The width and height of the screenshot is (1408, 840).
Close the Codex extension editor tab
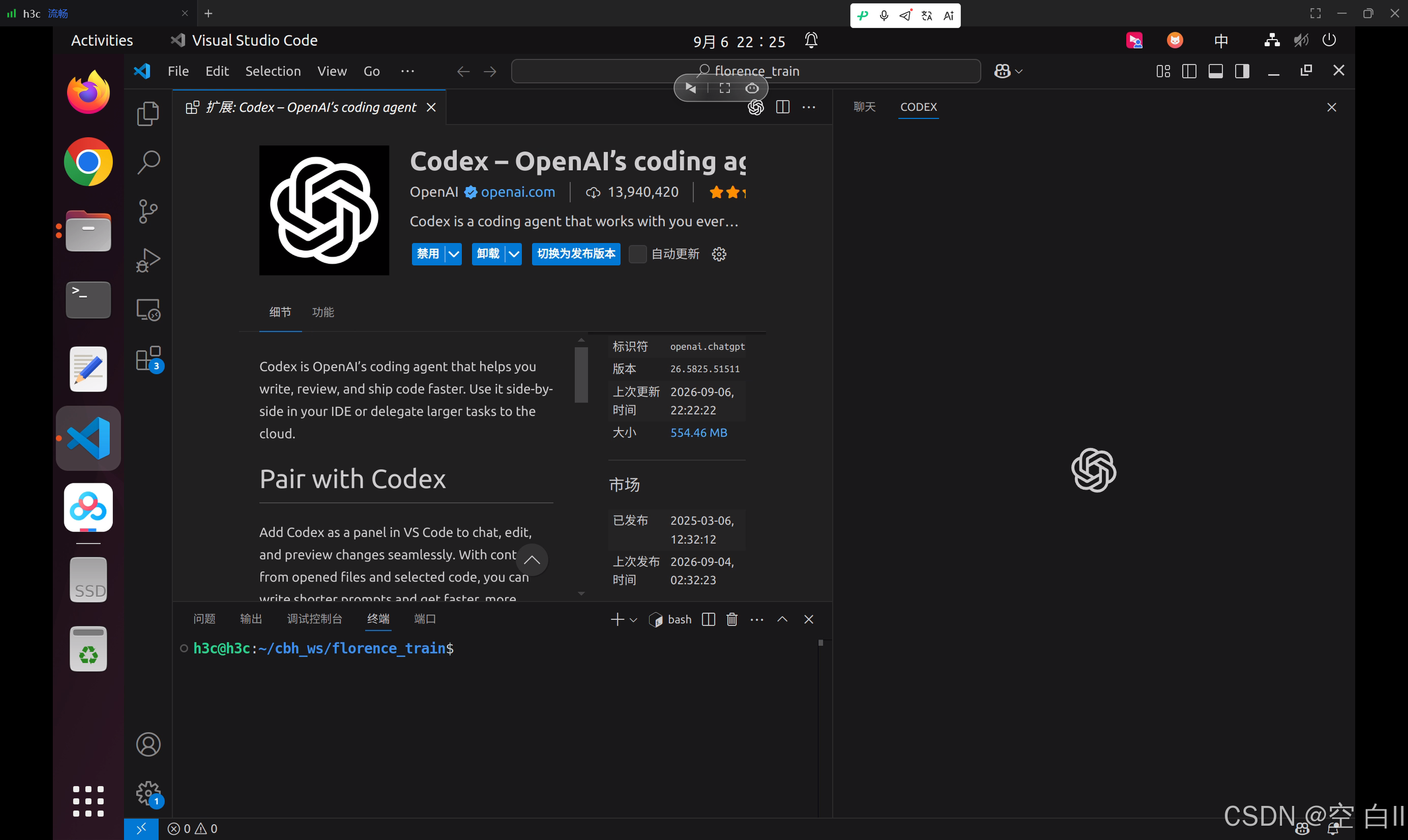click(431, 107)
